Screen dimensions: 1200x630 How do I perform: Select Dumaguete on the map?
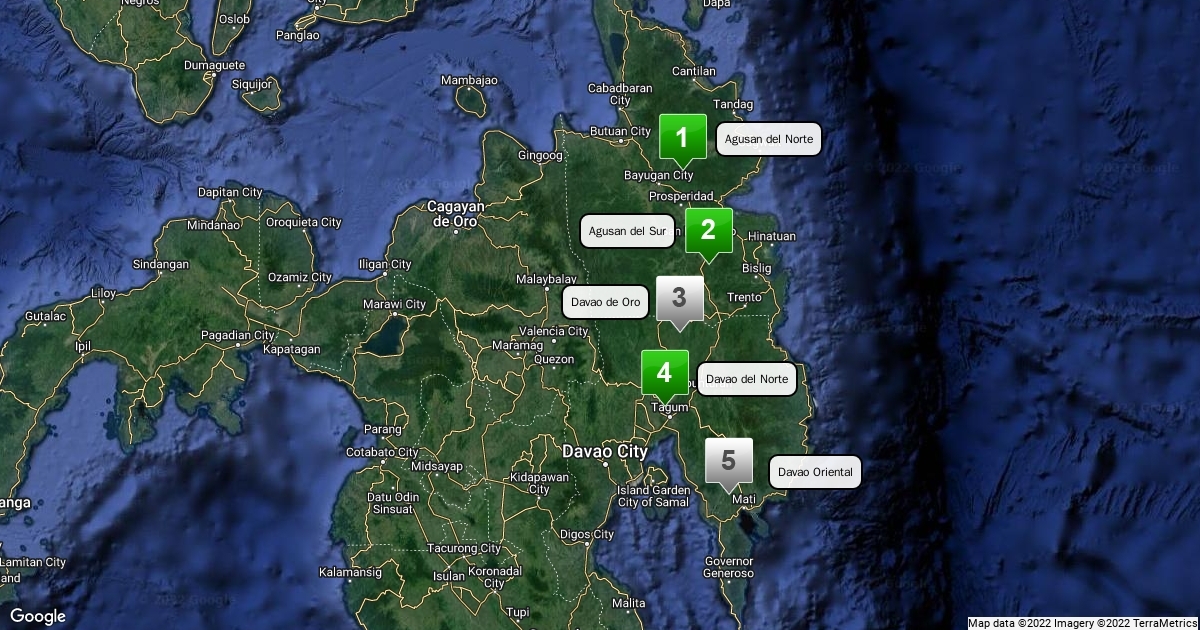[214, 65]
